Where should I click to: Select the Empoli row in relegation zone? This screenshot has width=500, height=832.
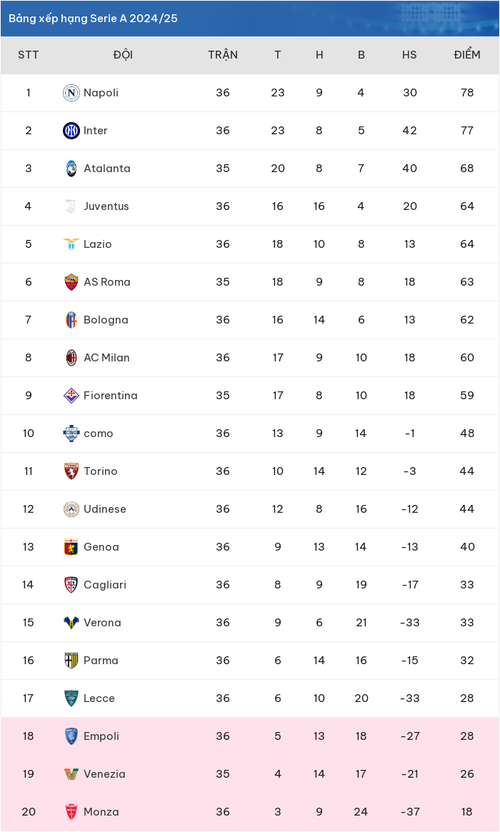(250, 736)
